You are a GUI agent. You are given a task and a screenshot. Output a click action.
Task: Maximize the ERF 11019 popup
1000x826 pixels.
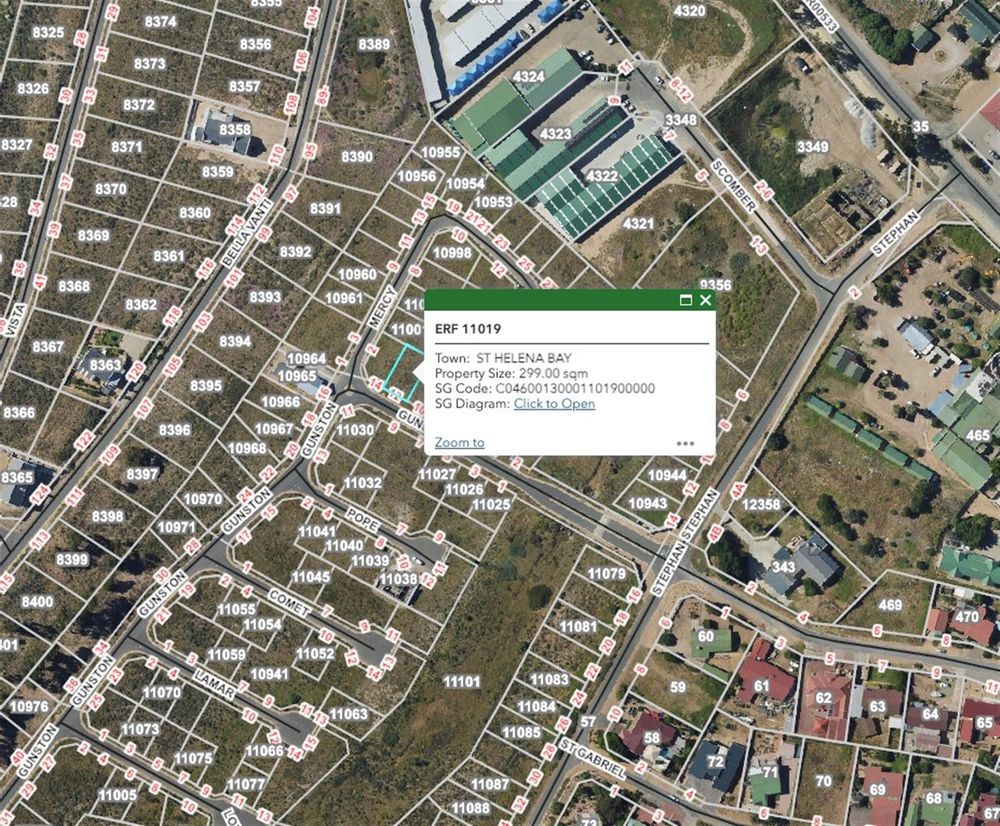[x=686, y=300]
